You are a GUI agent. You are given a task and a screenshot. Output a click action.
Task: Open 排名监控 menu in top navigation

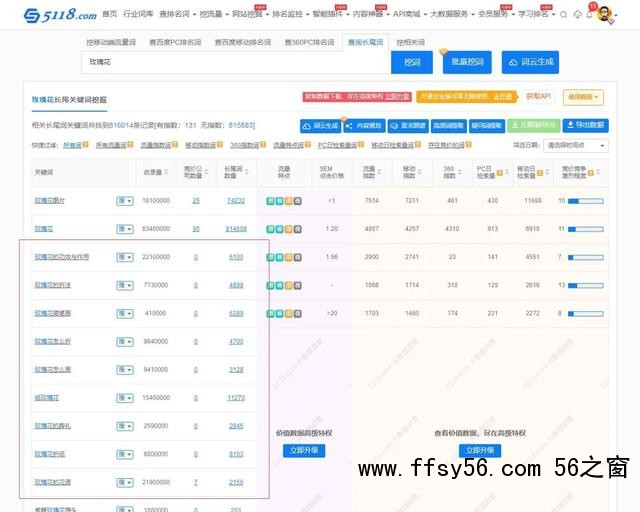coord(290,14)
